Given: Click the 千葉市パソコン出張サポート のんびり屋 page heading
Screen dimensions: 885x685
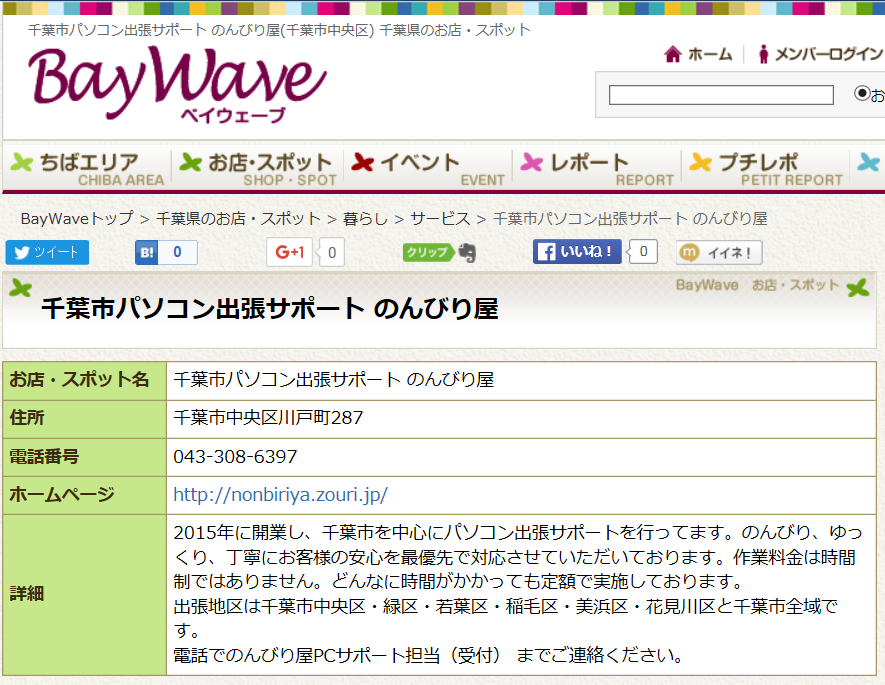Looking at the screenshot, I should pyautogui.click(x=270, y=309).
